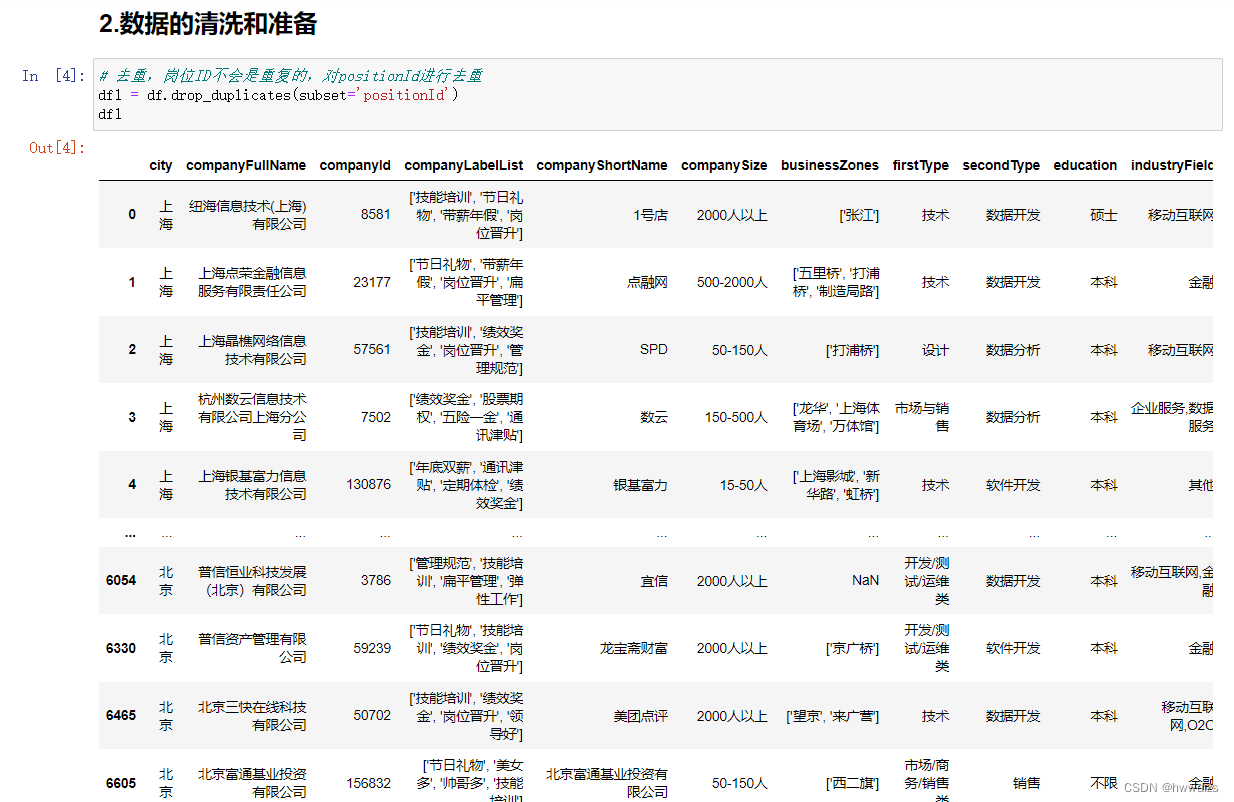Click the code cell input area
Screen dimensions: 1234x802
(x=658, y=94)
